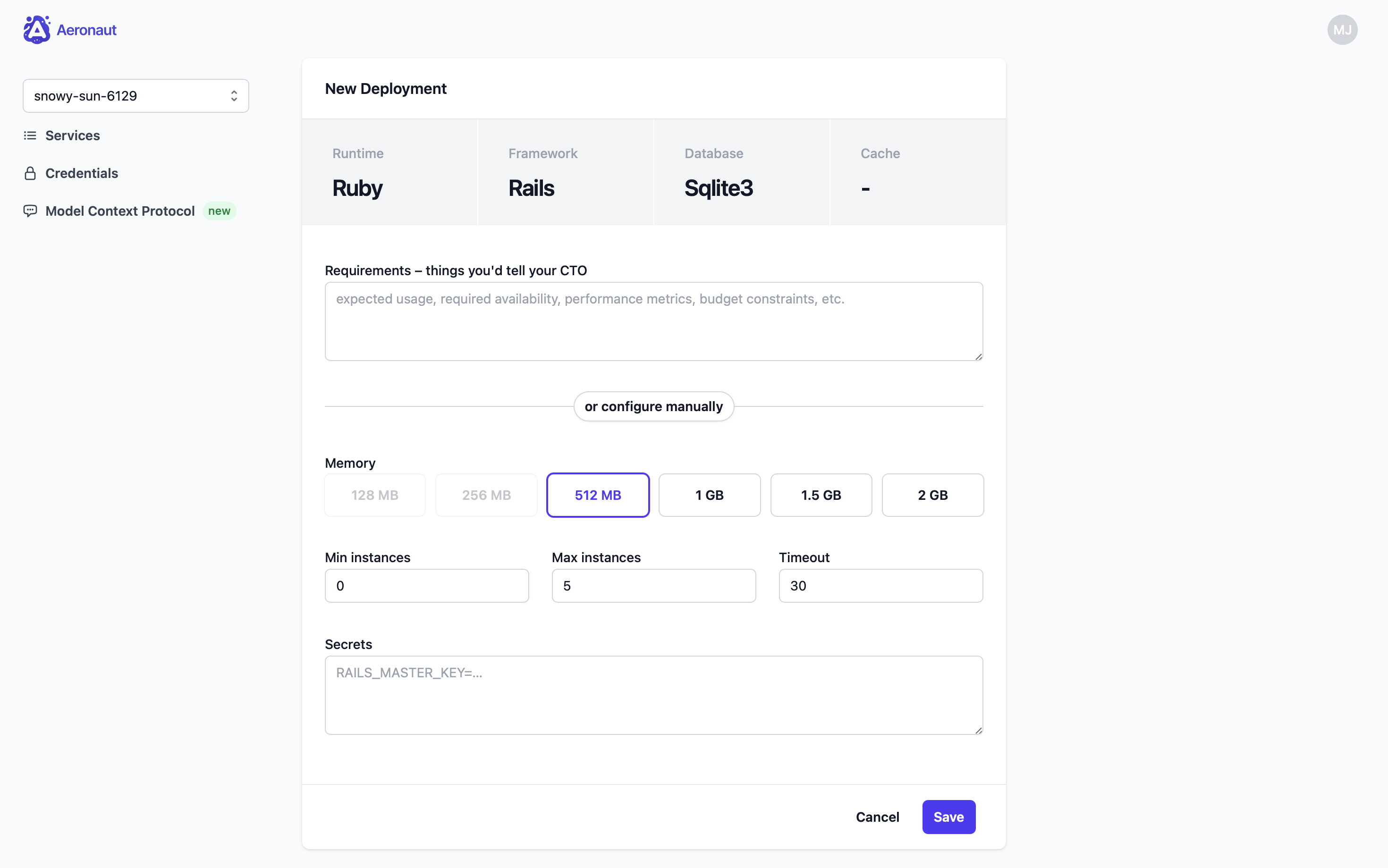Image resolution: width=1388 pixels, height=868 pixels.
Task: Open Credentials in the sidebar
Action: tap(82, 173)
